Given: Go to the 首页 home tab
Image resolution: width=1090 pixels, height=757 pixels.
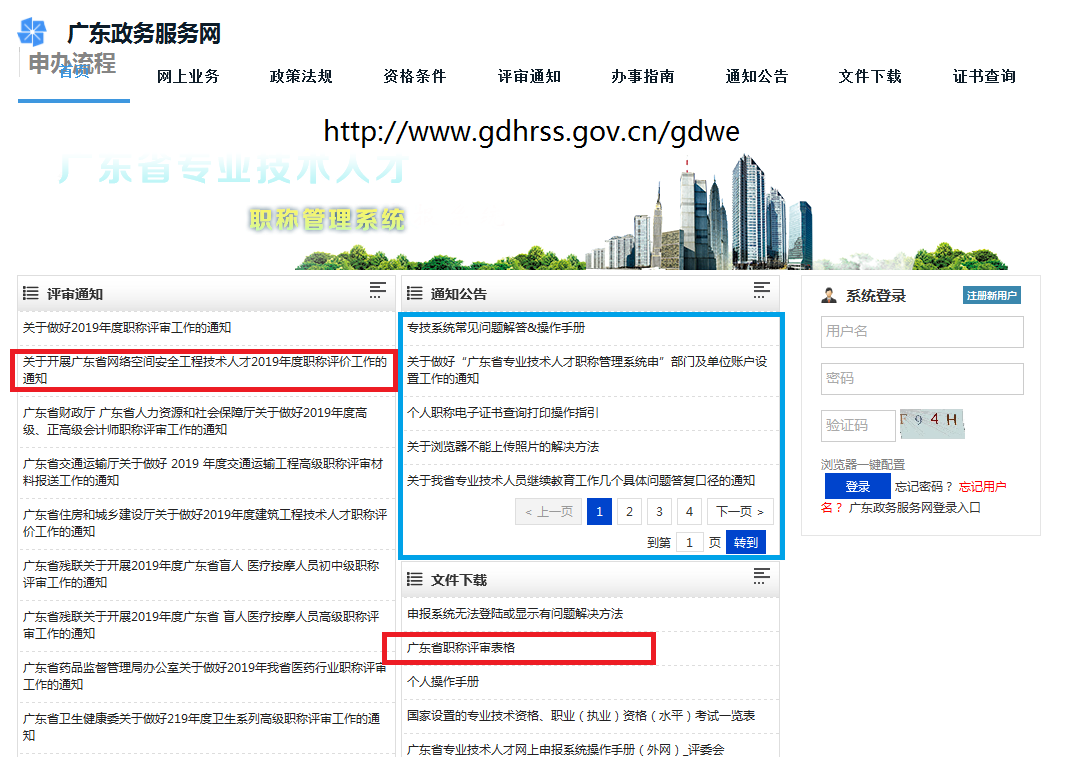Looking at the screenshot, I should click(74, 72).
